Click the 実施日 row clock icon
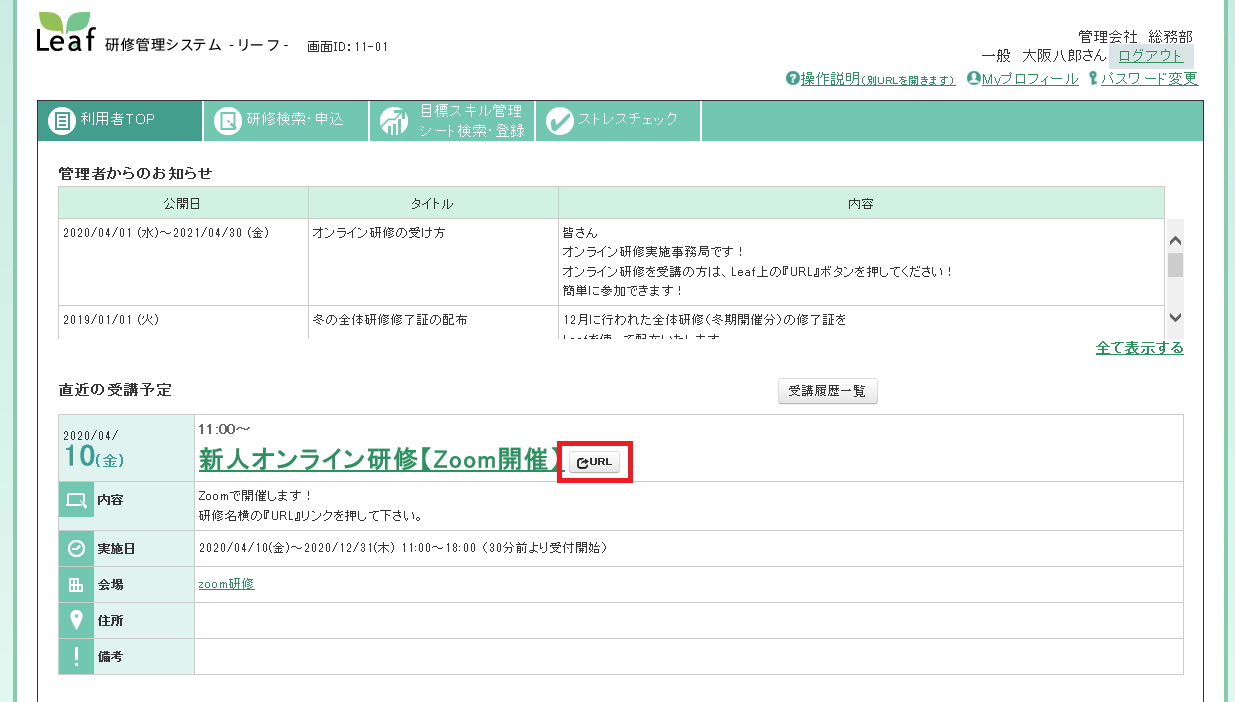Image resolution: width=1235 pixels, height=702 pixels. [x=76, y=548]
